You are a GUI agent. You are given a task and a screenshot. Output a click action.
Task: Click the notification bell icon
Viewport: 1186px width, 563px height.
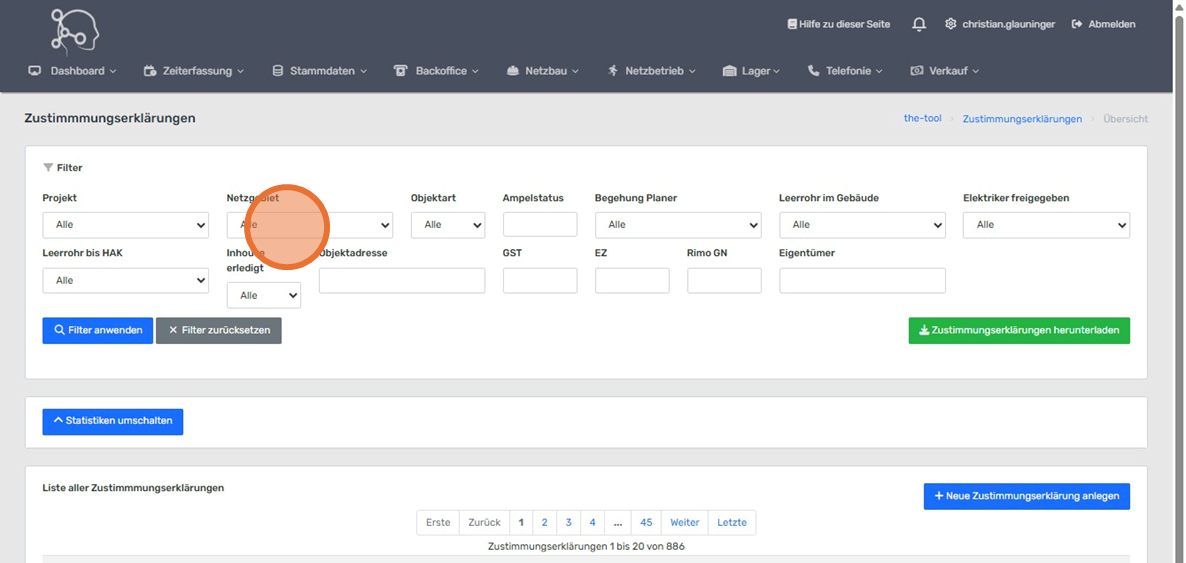[x=919, y=24]
